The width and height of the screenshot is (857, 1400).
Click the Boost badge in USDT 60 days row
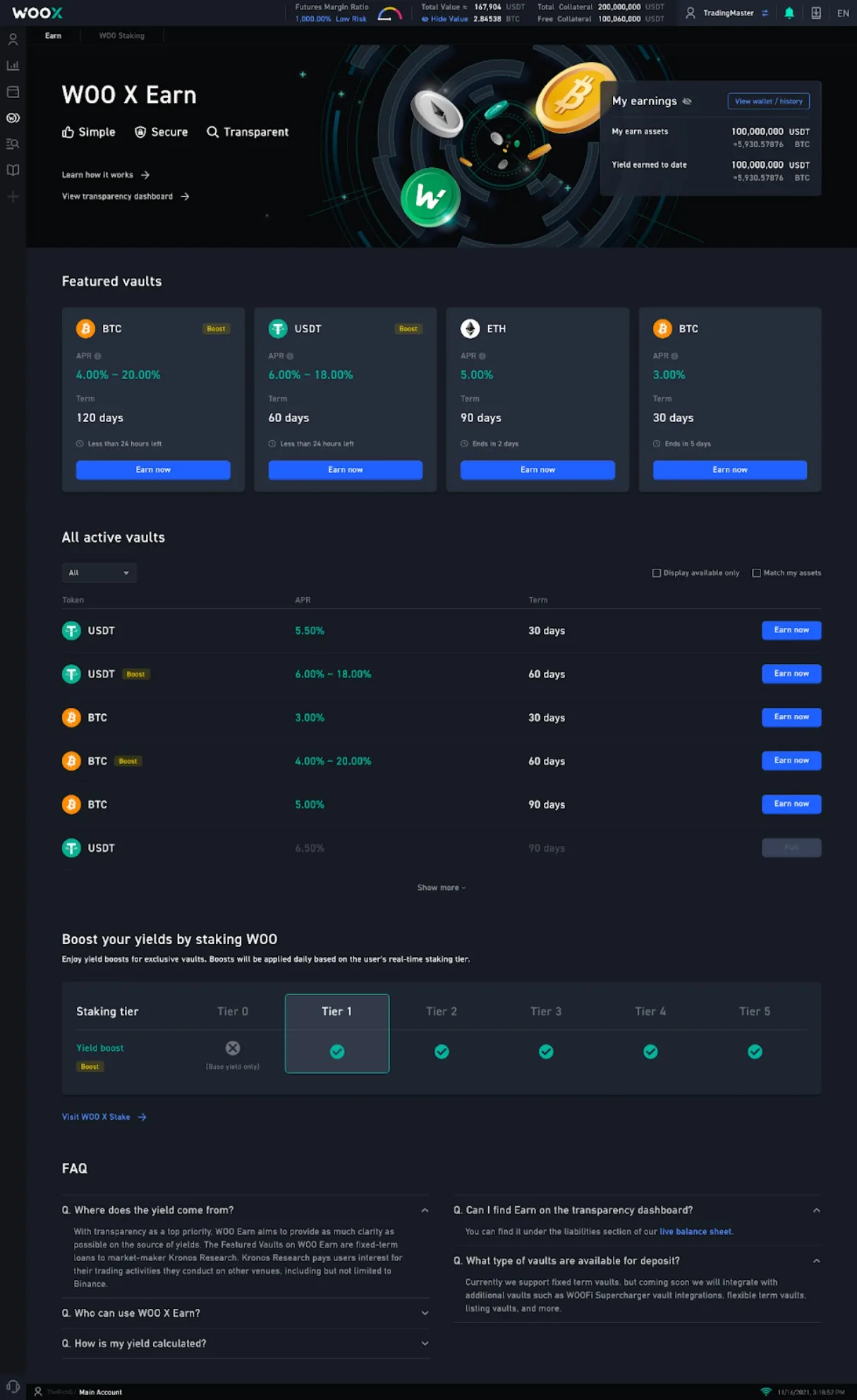click(x=135, y=675)
